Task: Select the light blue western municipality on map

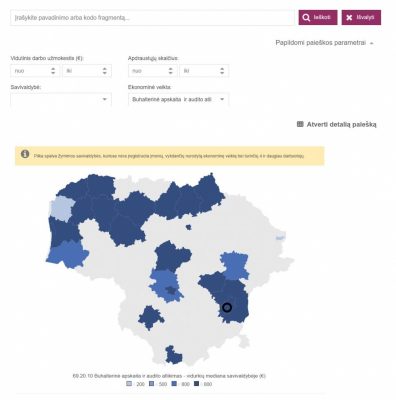Action: (61, 208)
